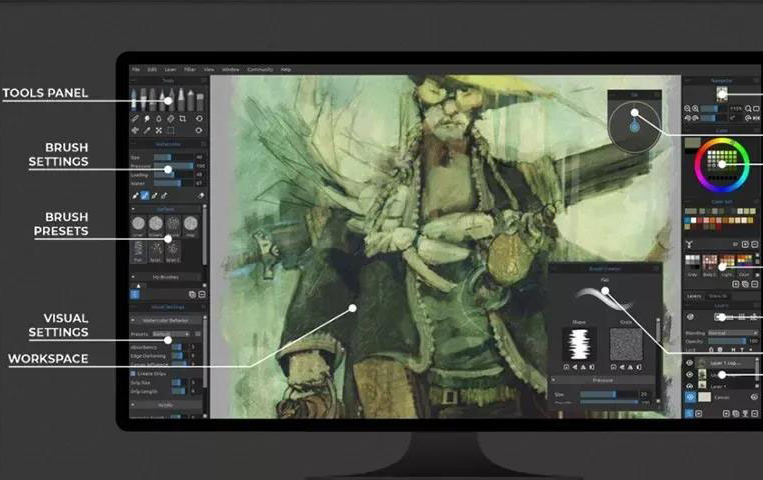Toggle right-side eye icon on Canvas row
The width and height of the screenshot is (763, 480).
pyautogui.click(x=754, y=397)
